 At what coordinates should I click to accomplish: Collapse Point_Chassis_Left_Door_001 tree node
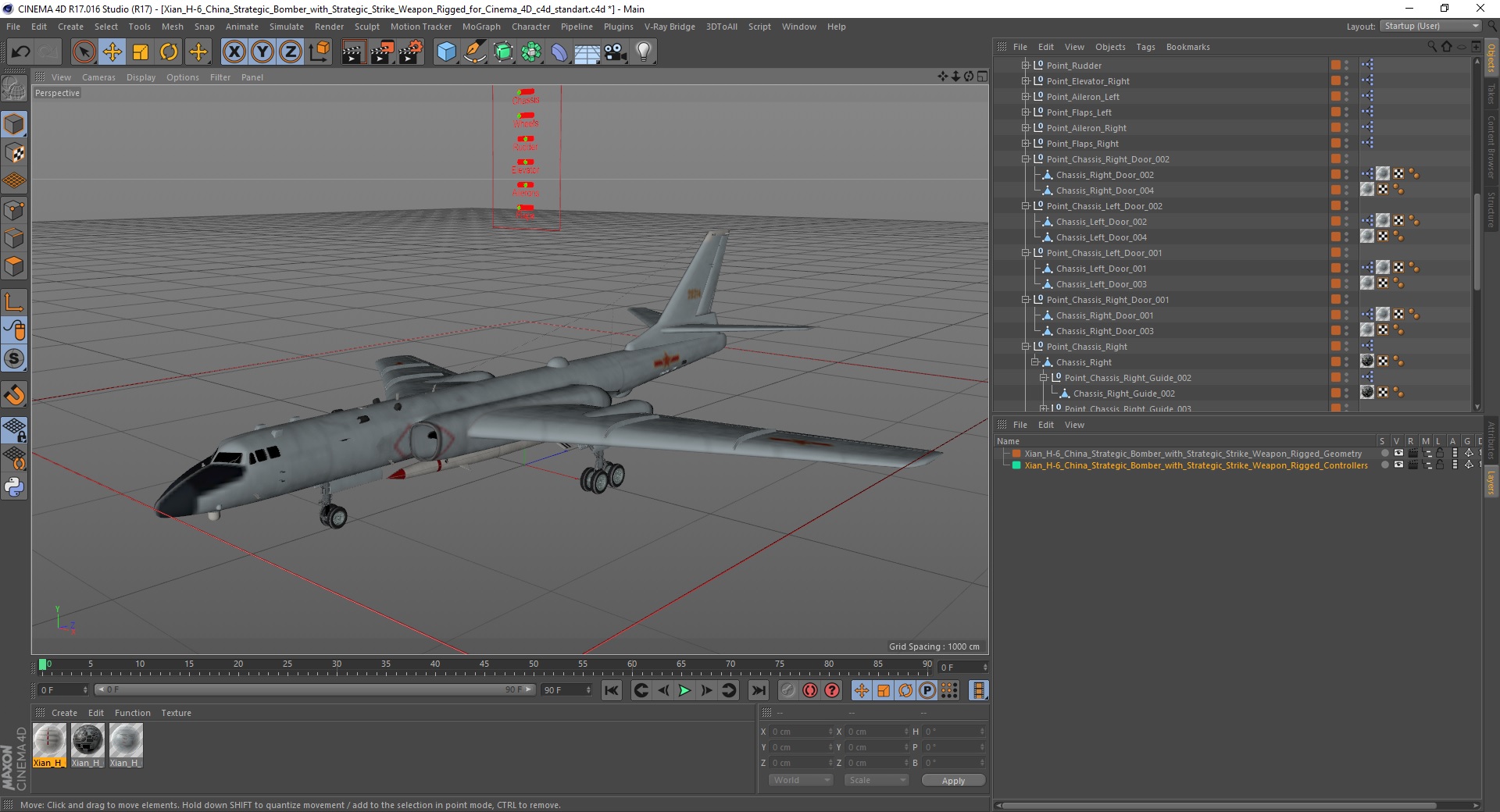1026,253
